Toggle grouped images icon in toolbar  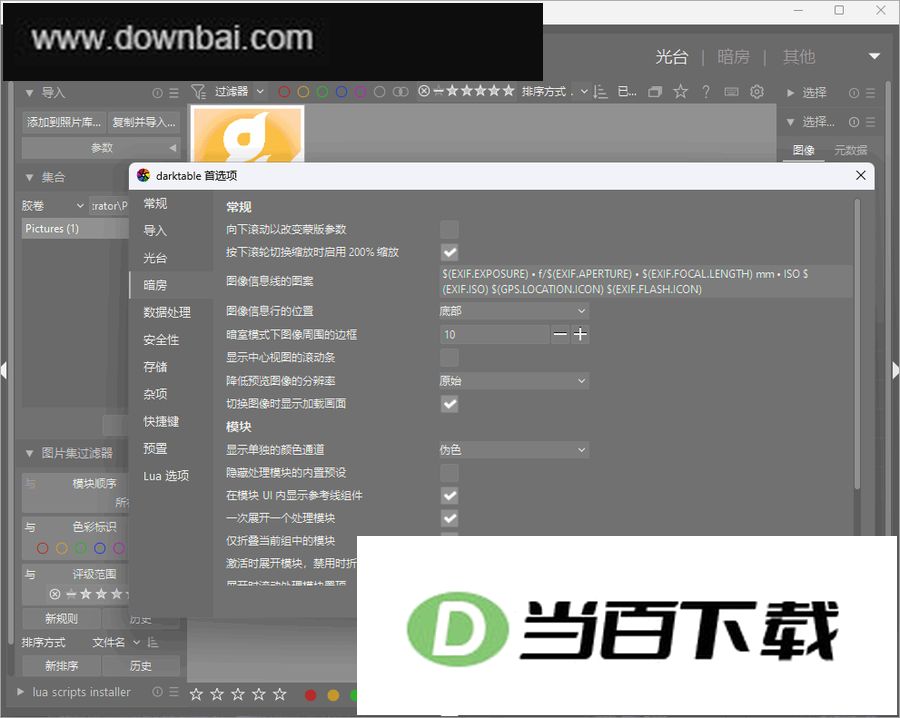click(x=654, y=92)
